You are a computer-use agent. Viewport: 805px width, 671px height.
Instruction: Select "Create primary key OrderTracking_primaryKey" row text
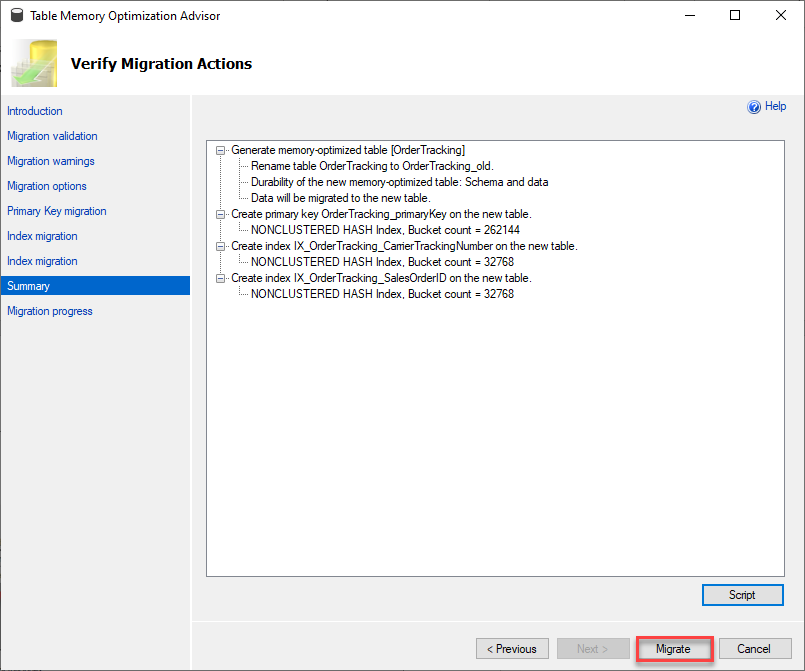tap(381, 214)
